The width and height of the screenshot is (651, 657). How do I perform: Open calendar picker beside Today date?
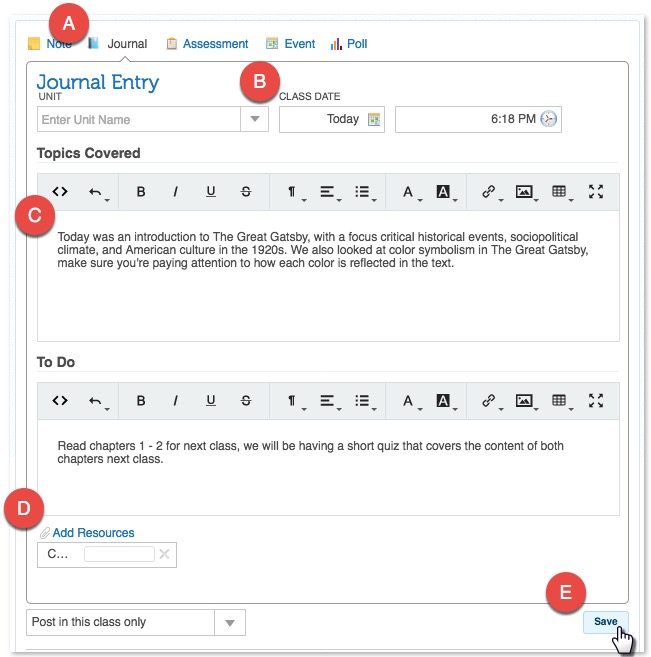tap(374, 120)
